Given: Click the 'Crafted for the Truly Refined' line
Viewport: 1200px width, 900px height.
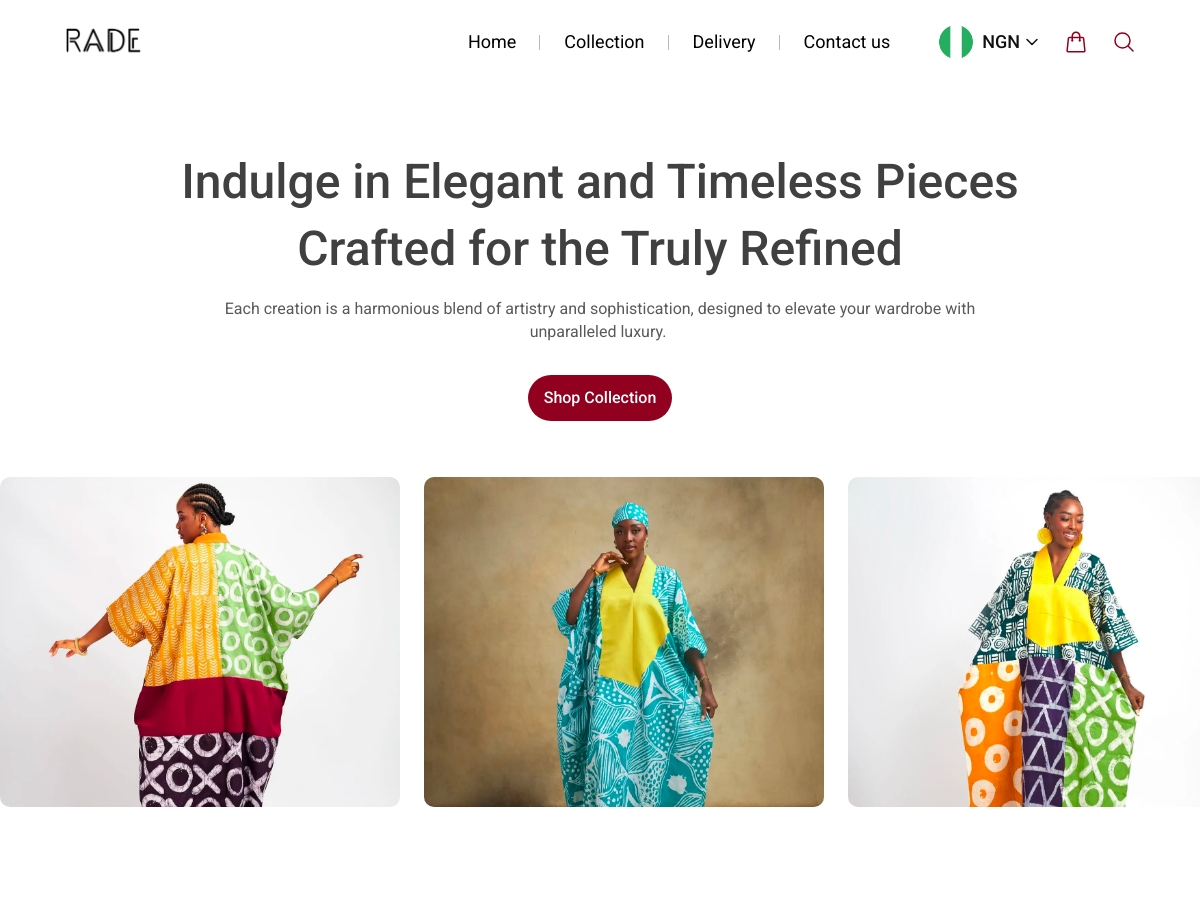Looking at the screenshot, I should [600, 249].
